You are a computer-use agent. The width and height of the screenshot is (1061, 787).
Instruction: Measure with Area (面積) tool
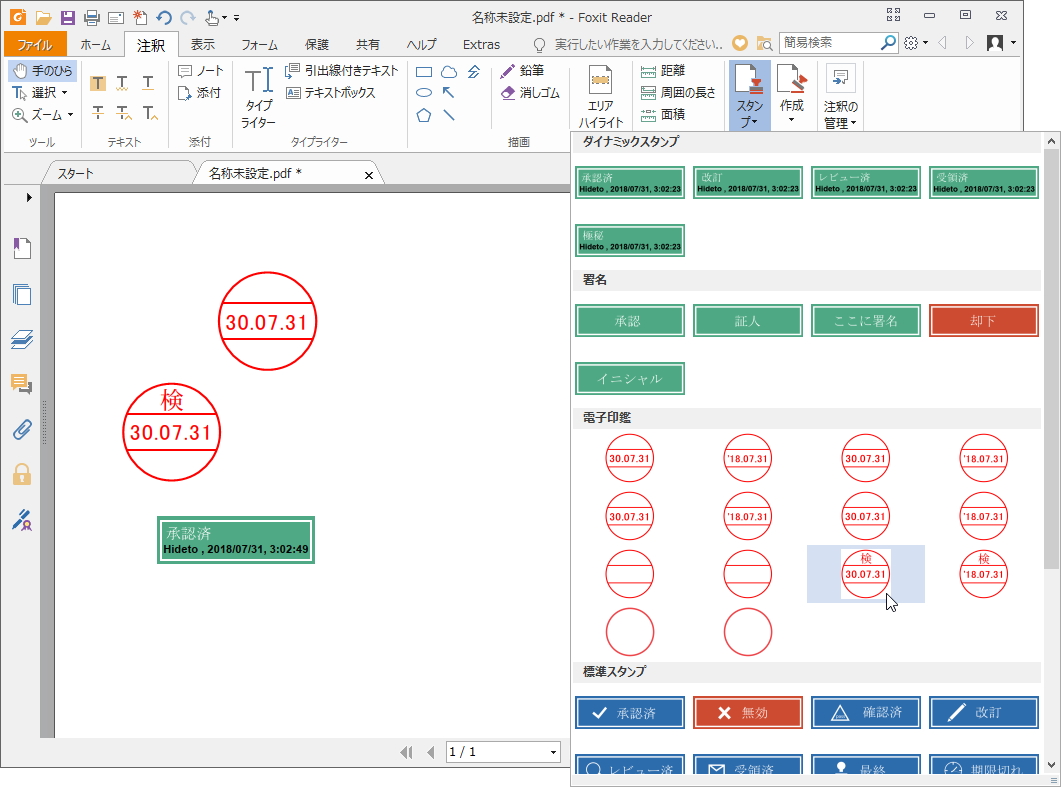pos(663,114)
